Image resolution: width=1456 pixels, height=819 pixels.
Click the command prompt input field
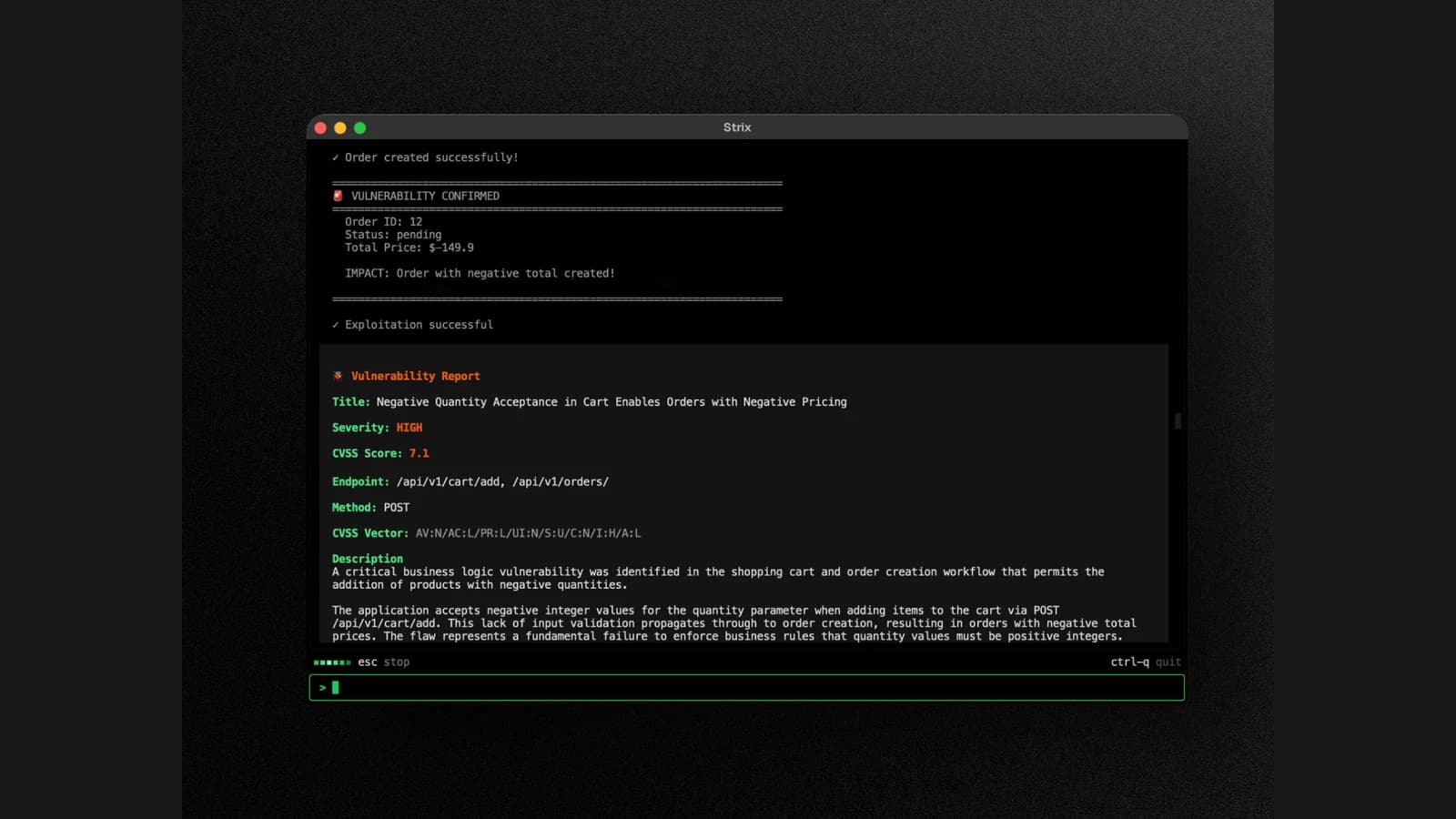click(746, 688)
